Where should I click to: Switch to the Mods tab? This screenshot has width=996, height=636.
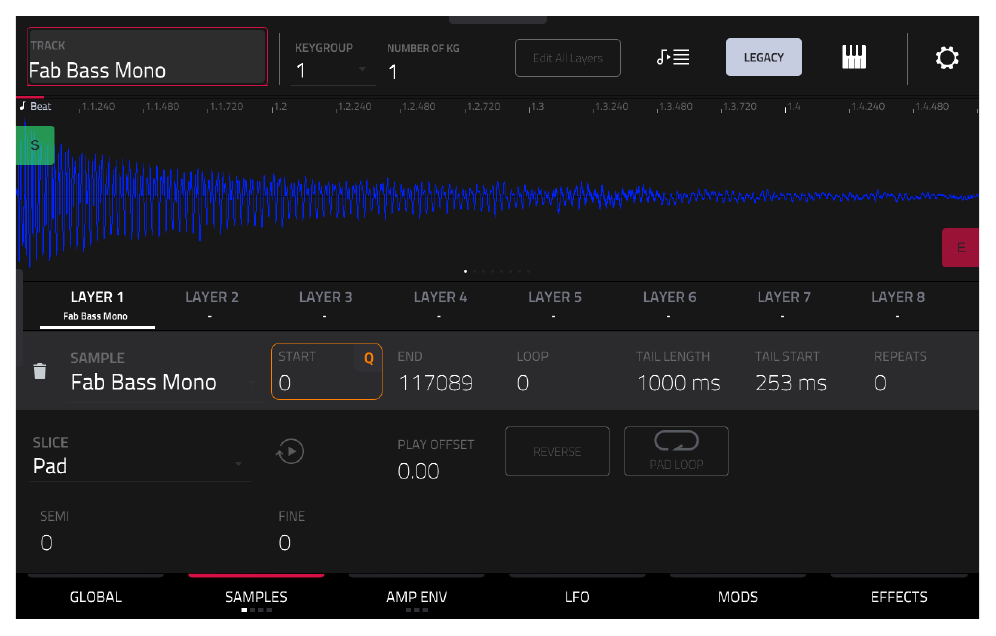point(737,597)
